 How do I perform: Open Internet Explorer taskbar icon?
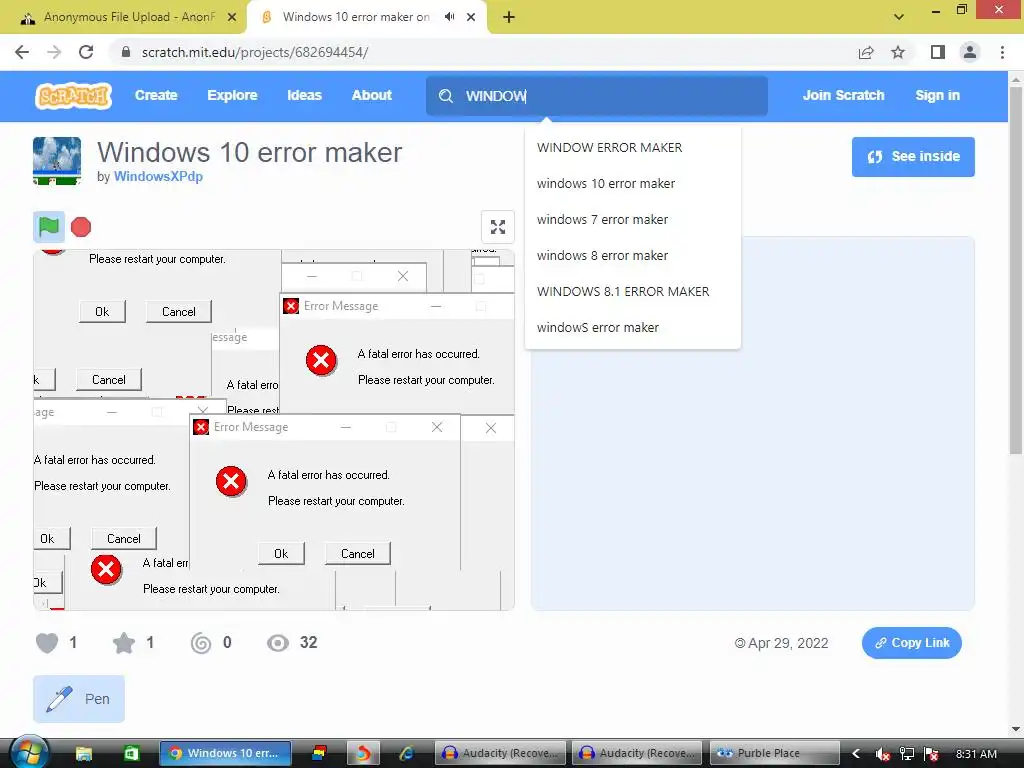[x=407, y=753]
